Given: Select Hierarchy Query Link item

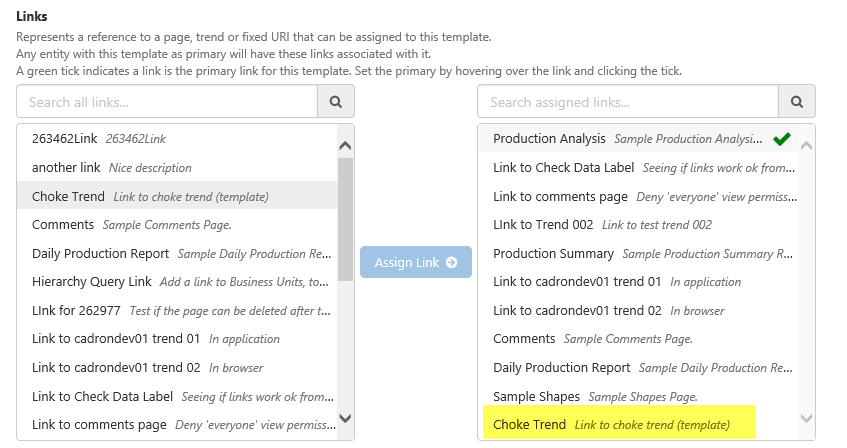Looking at the screenshot, I should [x=92, y=282].
